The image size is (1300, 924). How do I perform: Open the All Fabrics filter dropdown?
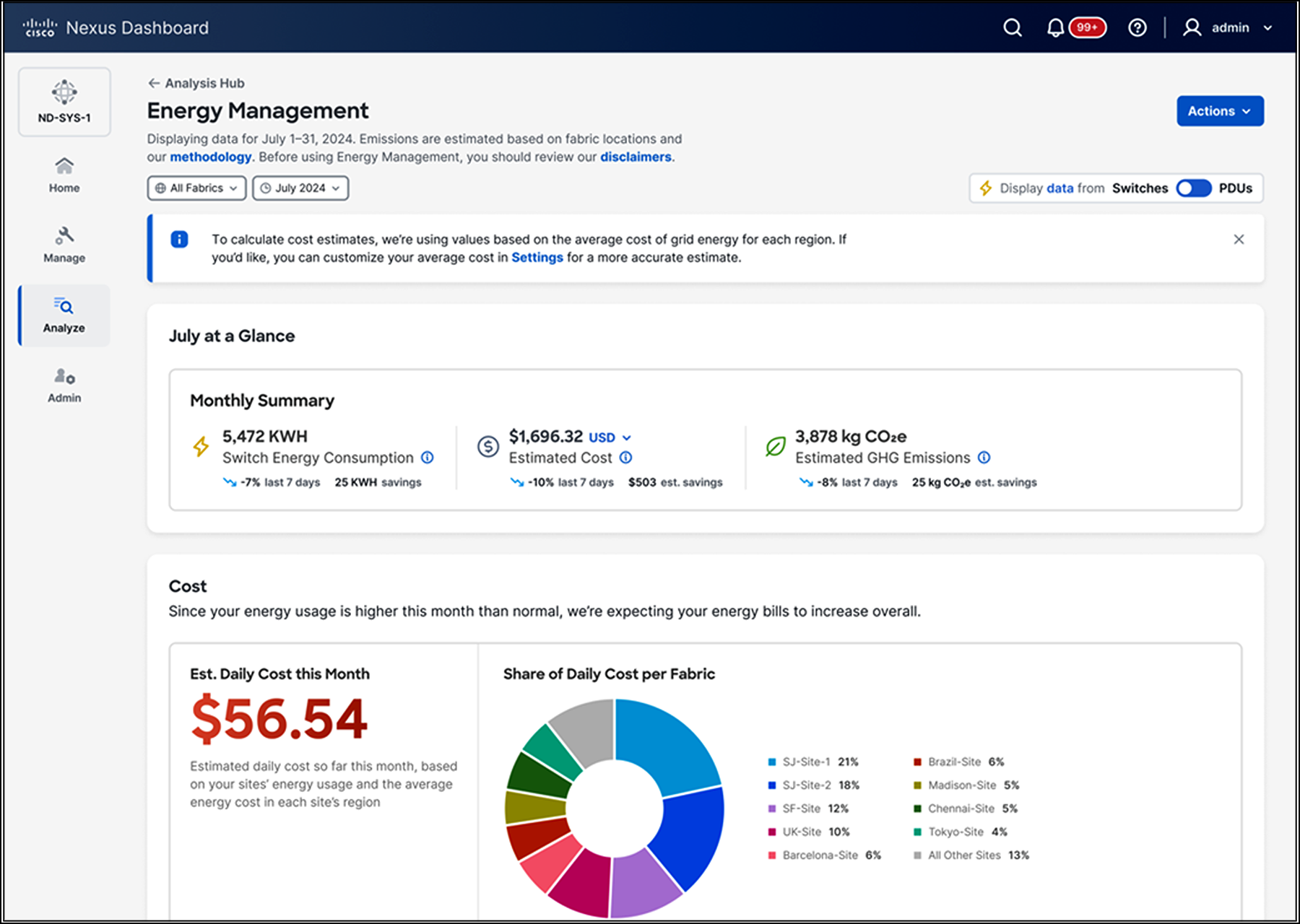coord(196,188)
